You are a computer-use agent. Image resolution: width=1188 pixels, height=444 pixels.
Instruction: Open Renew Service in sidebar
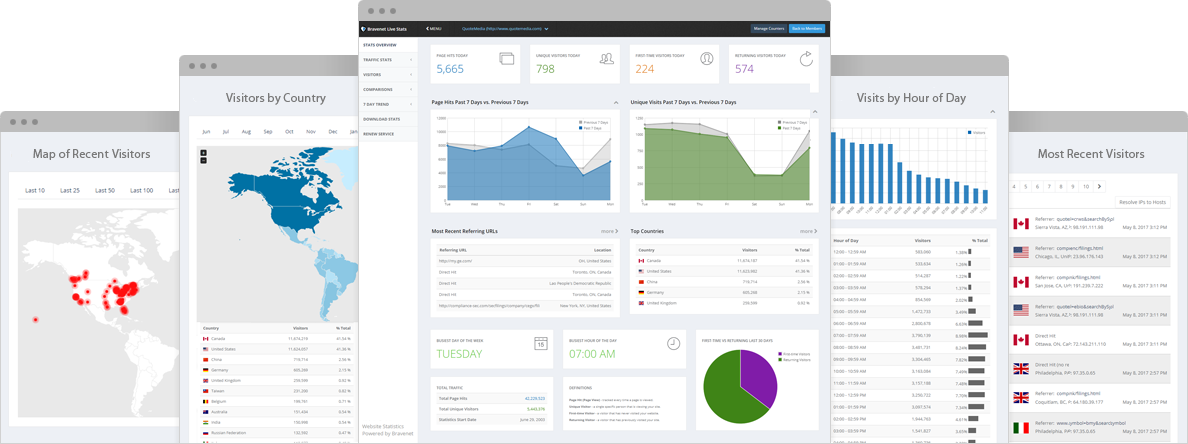[x=389, y=133]
